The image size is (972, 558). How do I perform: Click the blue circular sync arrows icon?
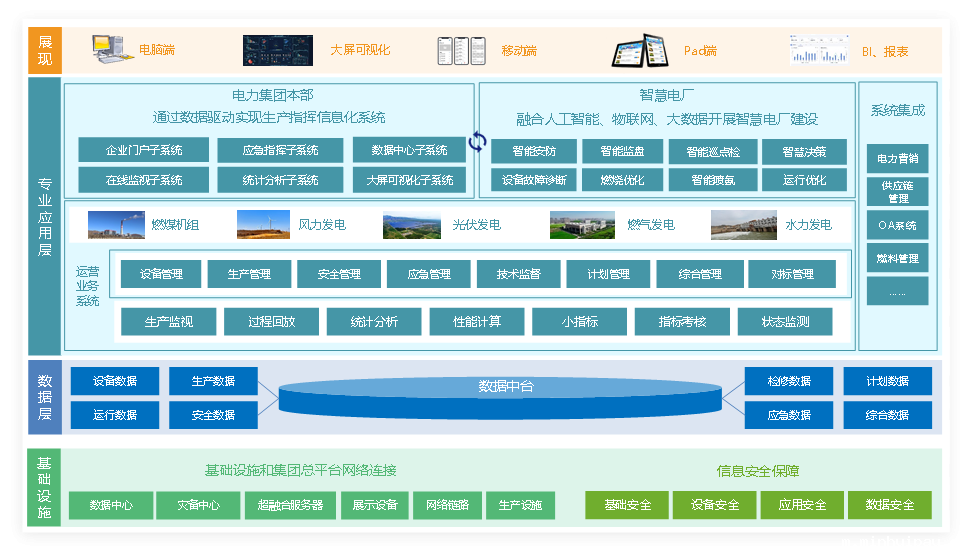pos(478,141)
